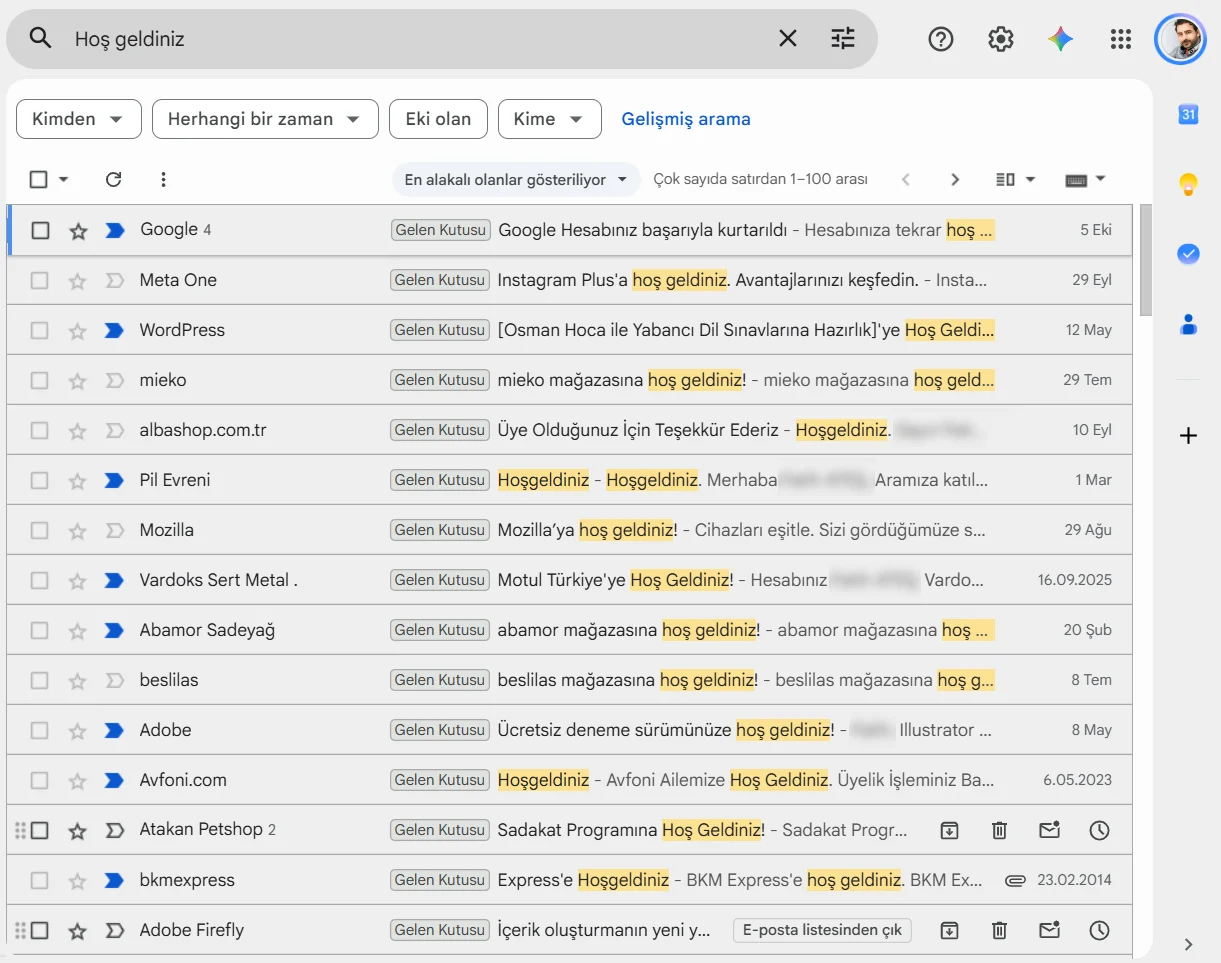This screenshot has height=963, width=1221.
Task: Archive the Adobe Firefly email
Action: pos(949,930)
